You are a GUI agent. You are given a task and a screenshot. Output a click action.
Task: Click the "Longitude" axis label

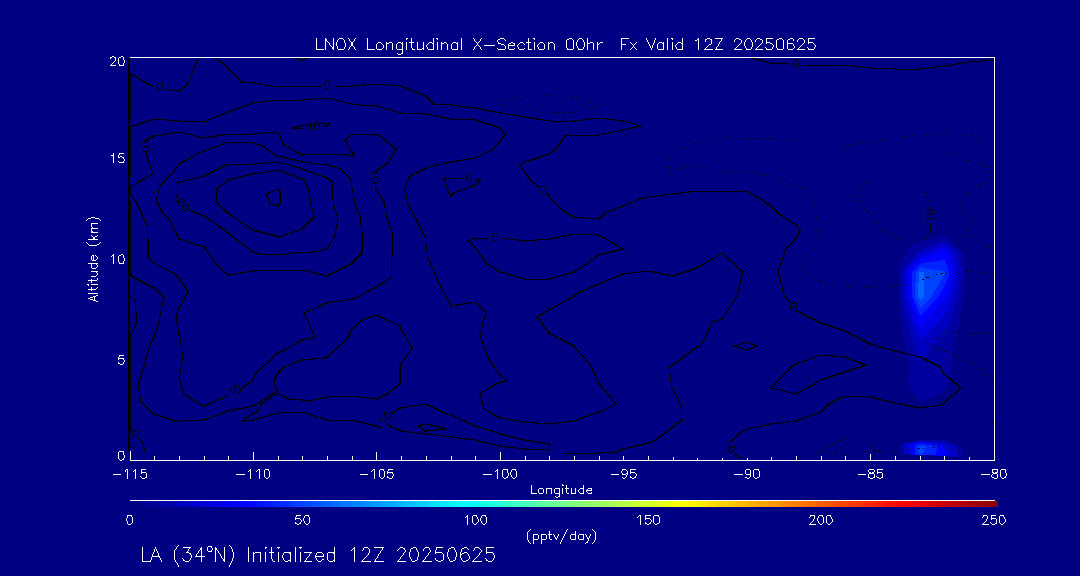[x=561, y=491]
